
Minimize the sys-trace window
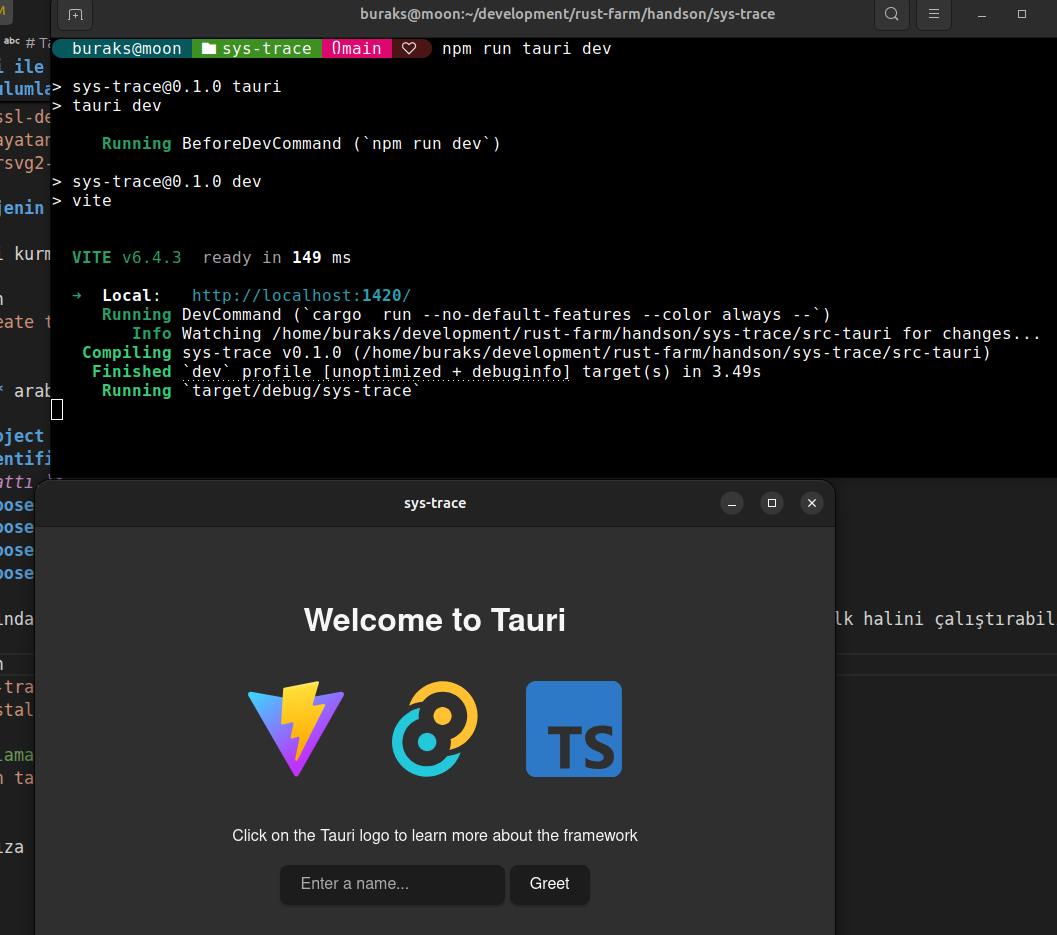[732, 504]
